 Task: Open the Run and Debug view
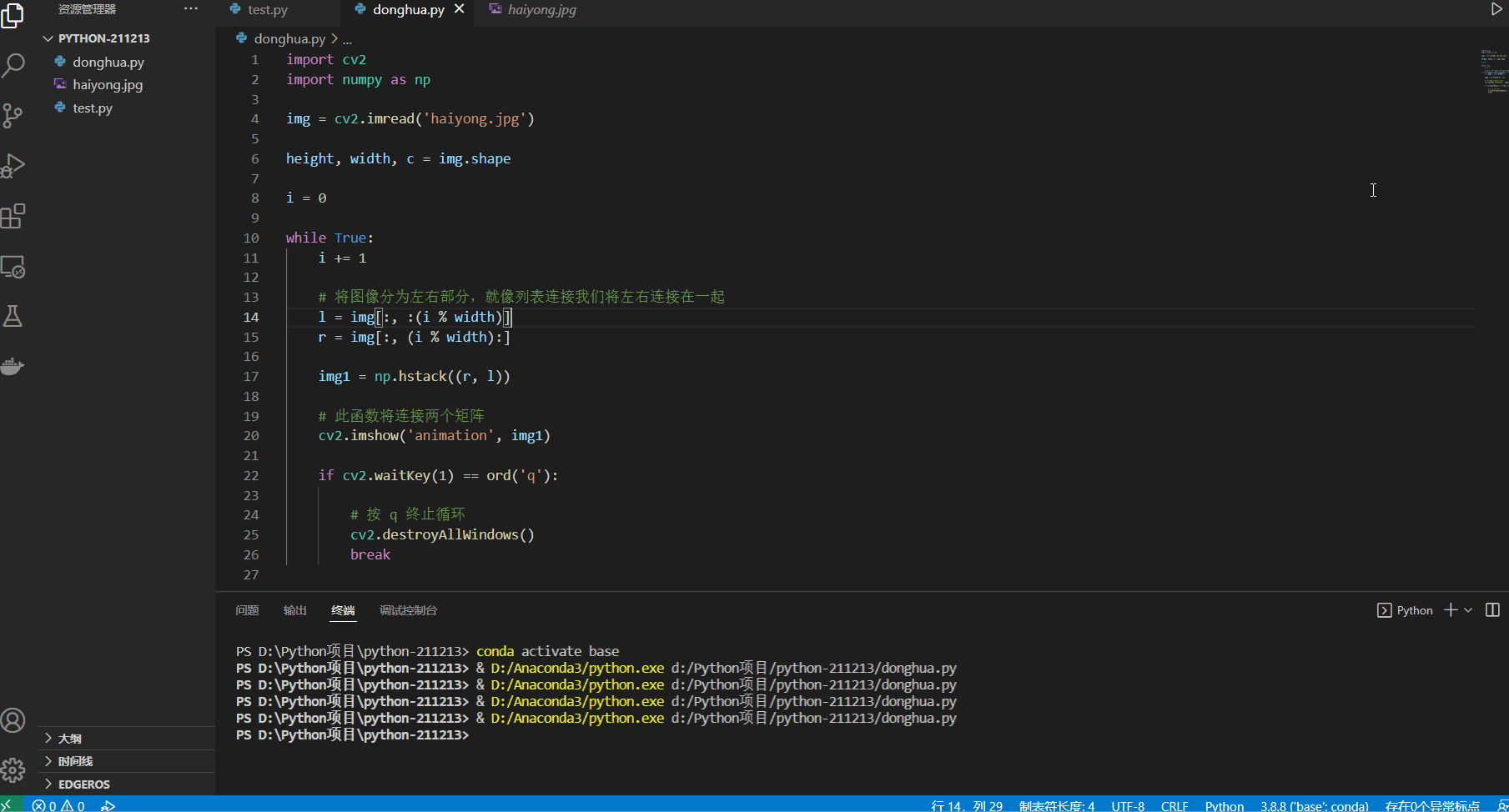(13, 166)
